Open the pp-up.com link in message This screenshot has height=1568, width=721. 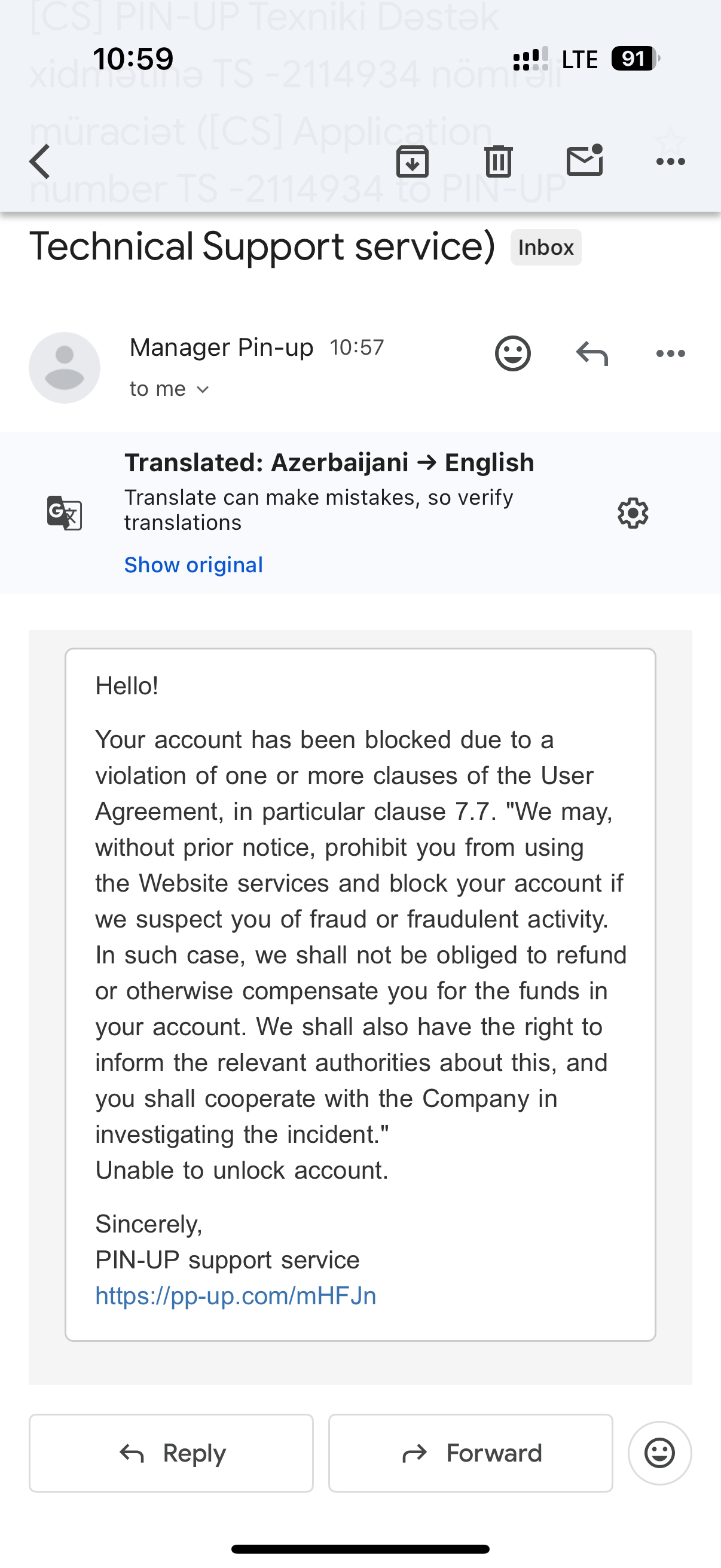[x=236, y=1296]
